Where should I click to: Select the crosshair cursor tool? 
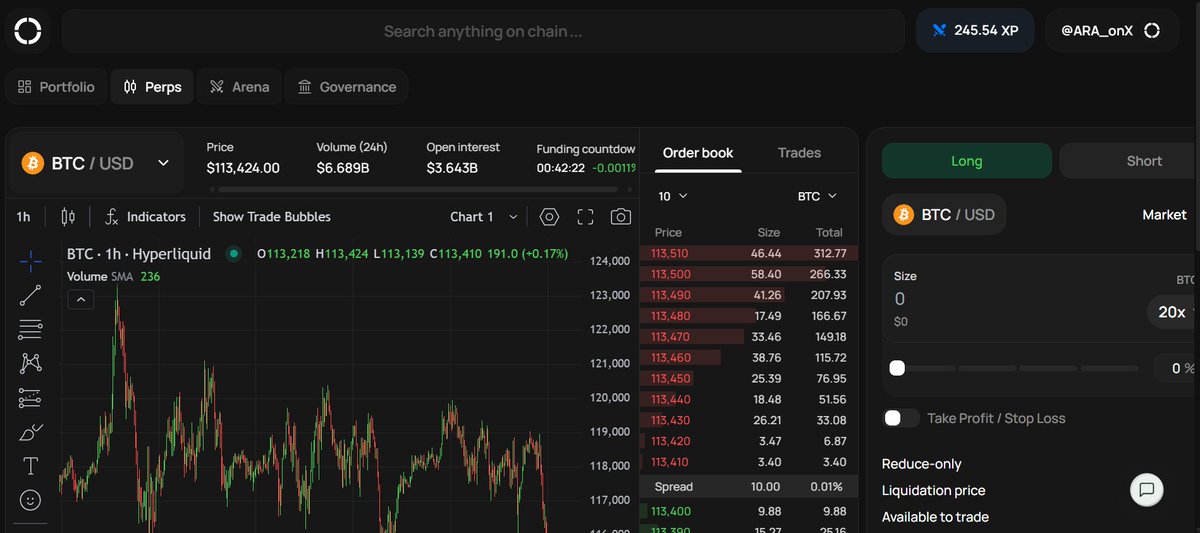tap(31, 261)
